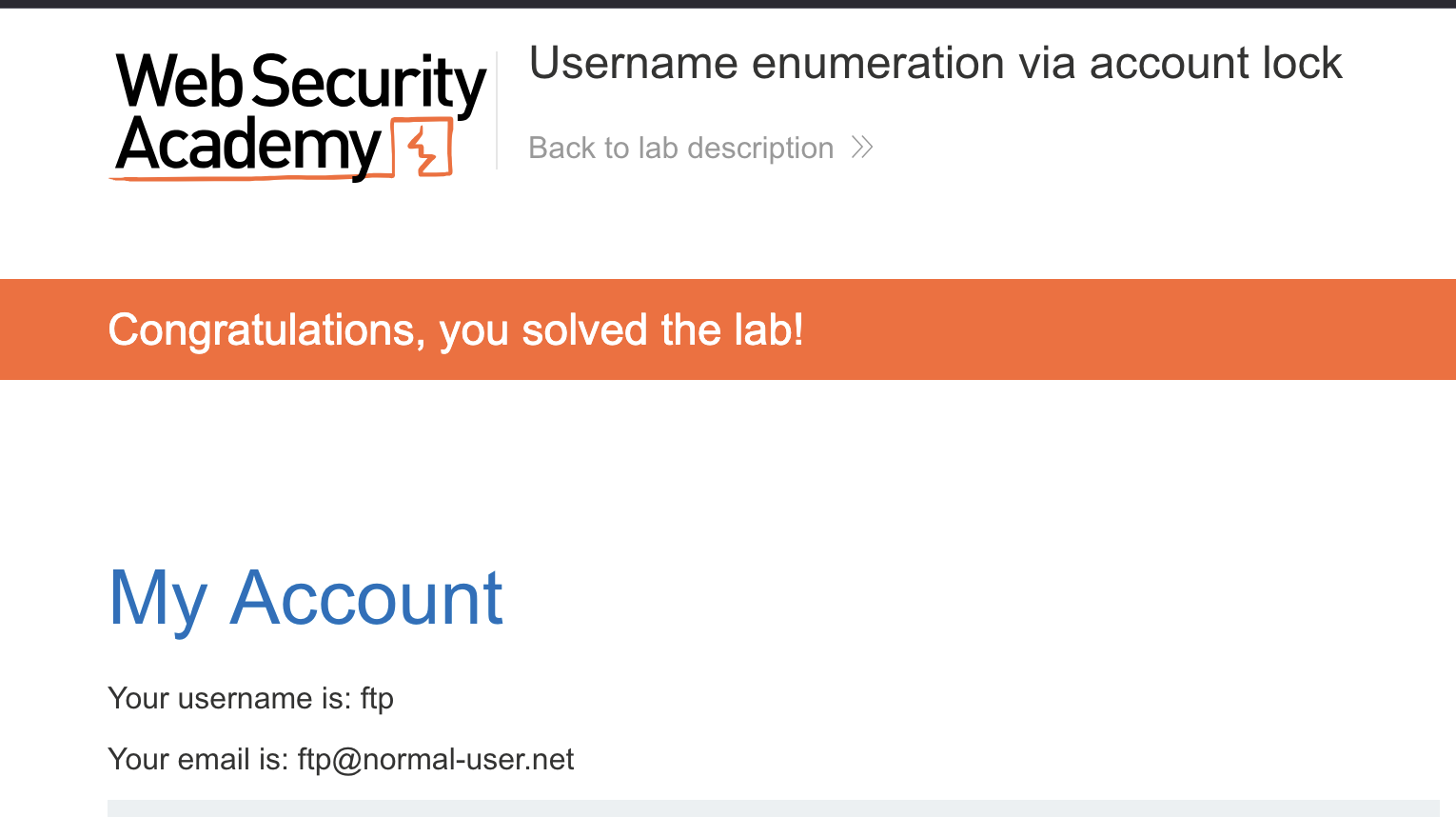Click the word 'Academy' in the logo
This screenshot has width=1456, height=817.
point(248,147)
